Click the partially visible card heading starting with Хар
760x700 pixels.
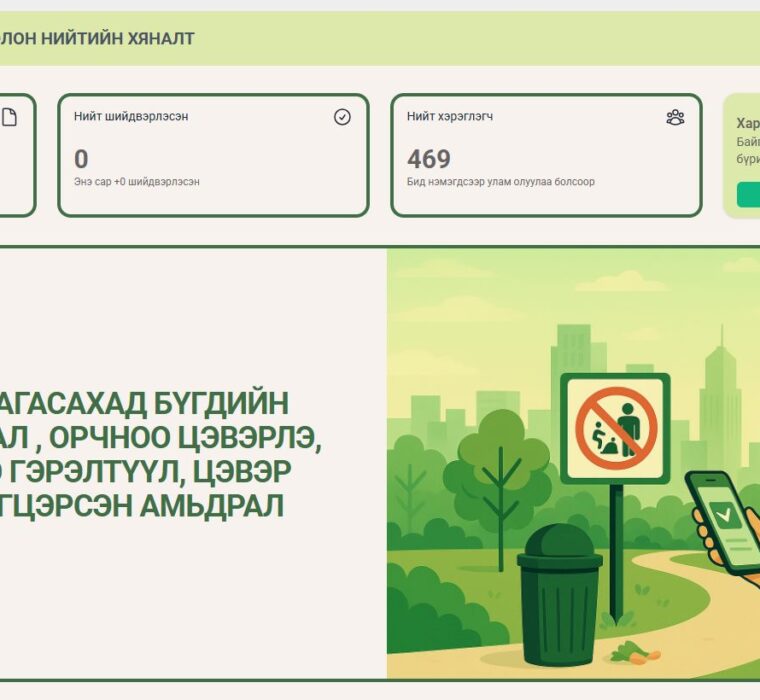click(x=747, y=124)
